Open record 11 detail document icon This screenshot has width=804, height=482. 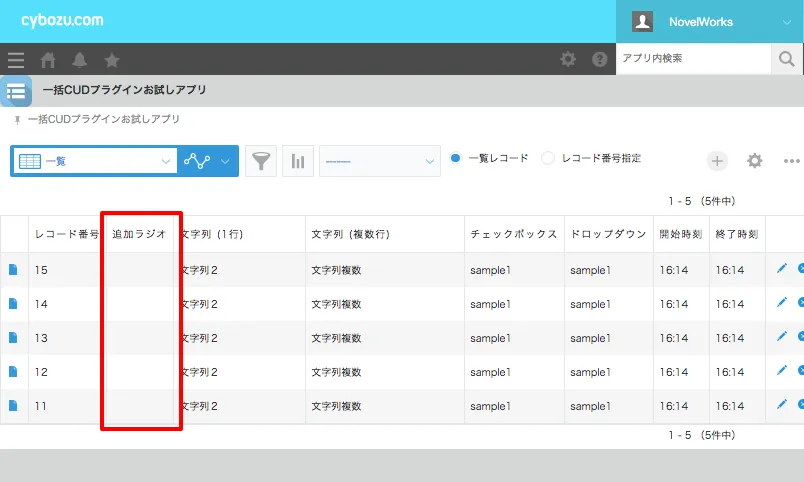(x=13, y=405)
